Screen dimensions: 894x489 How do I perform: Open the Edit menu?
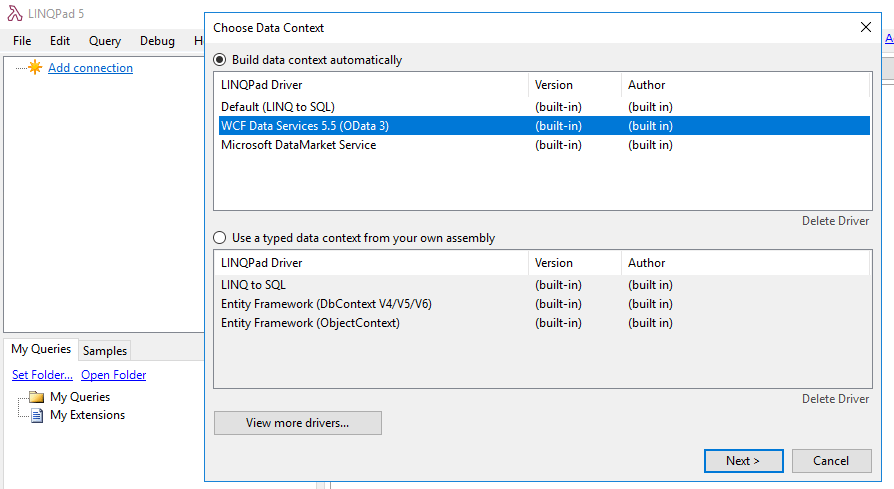60,41
